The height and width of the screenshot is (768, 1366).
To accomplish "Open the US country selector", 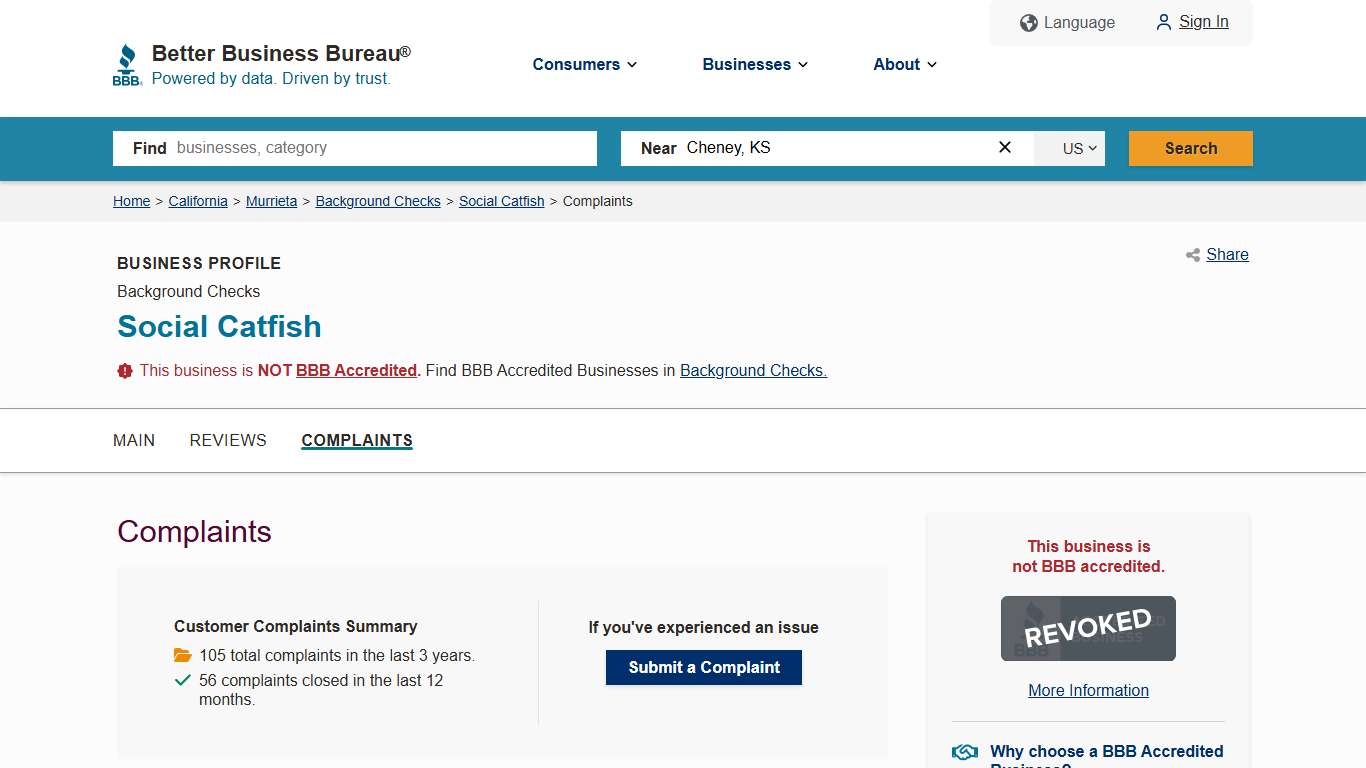I will [x=1069, y=148].
